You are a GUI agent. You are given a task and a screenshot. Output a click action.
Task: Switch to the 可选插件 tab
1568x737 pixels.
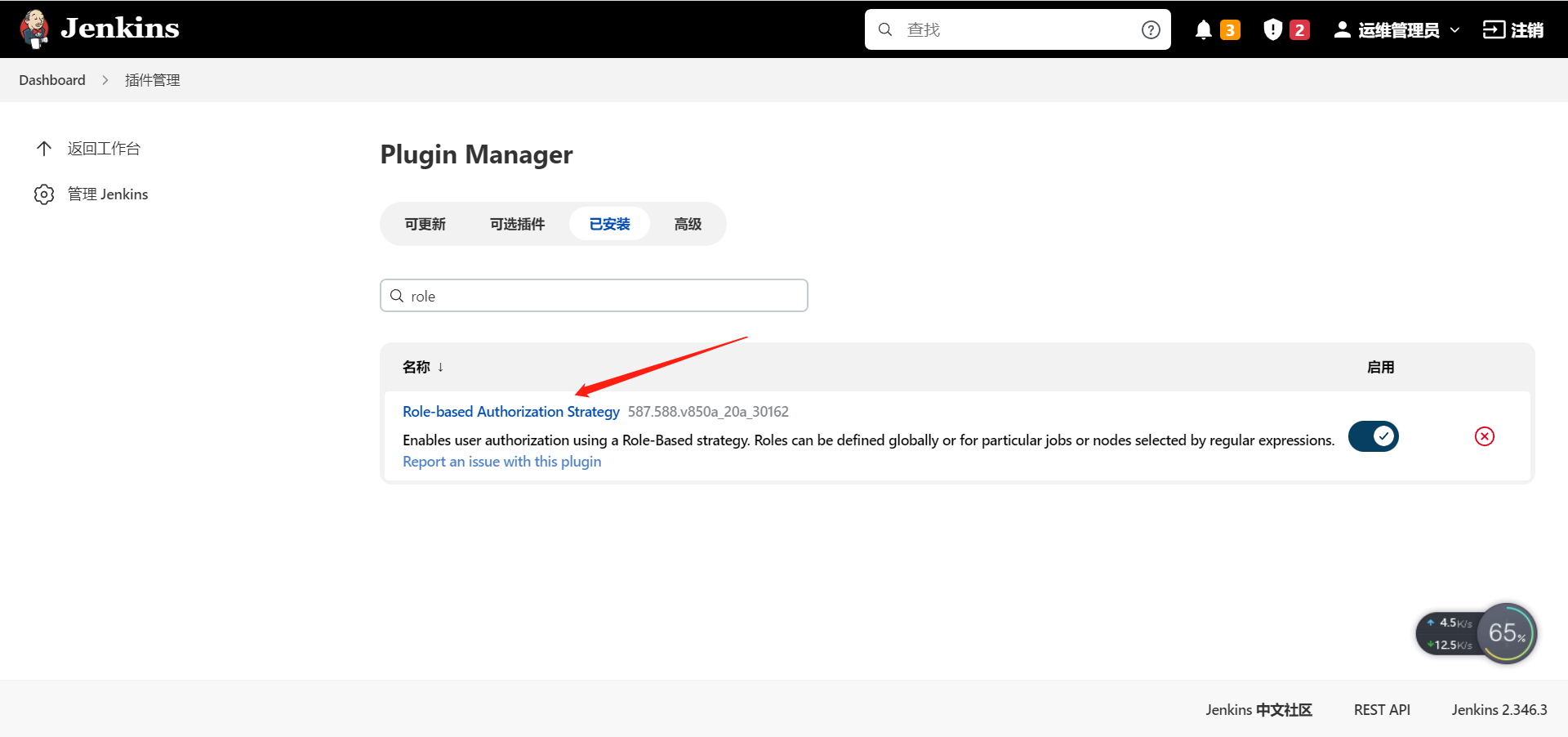[517, 224]
